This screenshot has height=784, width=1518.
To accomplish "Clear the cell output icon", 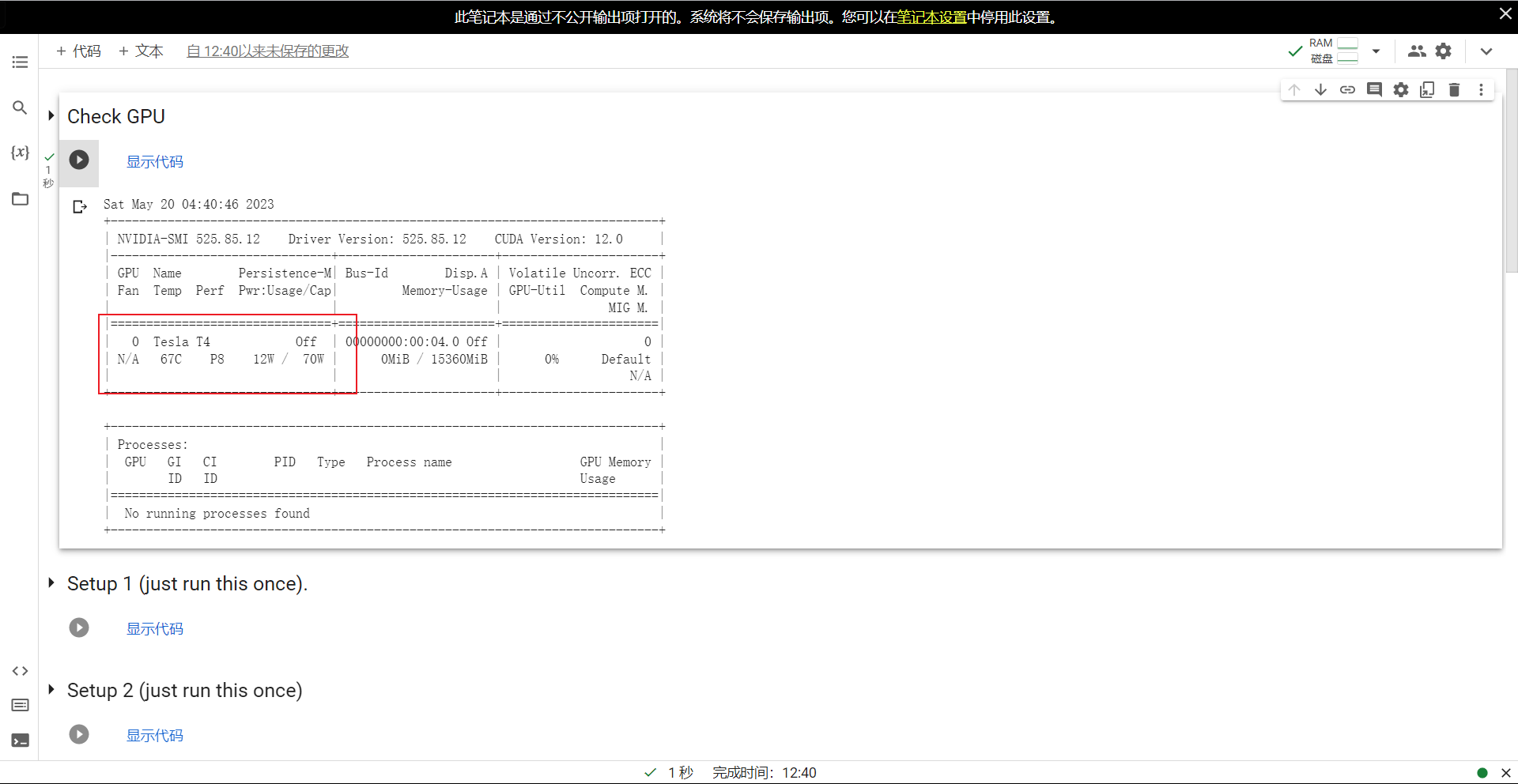I will pyautogui.click(x=80, y=207).
